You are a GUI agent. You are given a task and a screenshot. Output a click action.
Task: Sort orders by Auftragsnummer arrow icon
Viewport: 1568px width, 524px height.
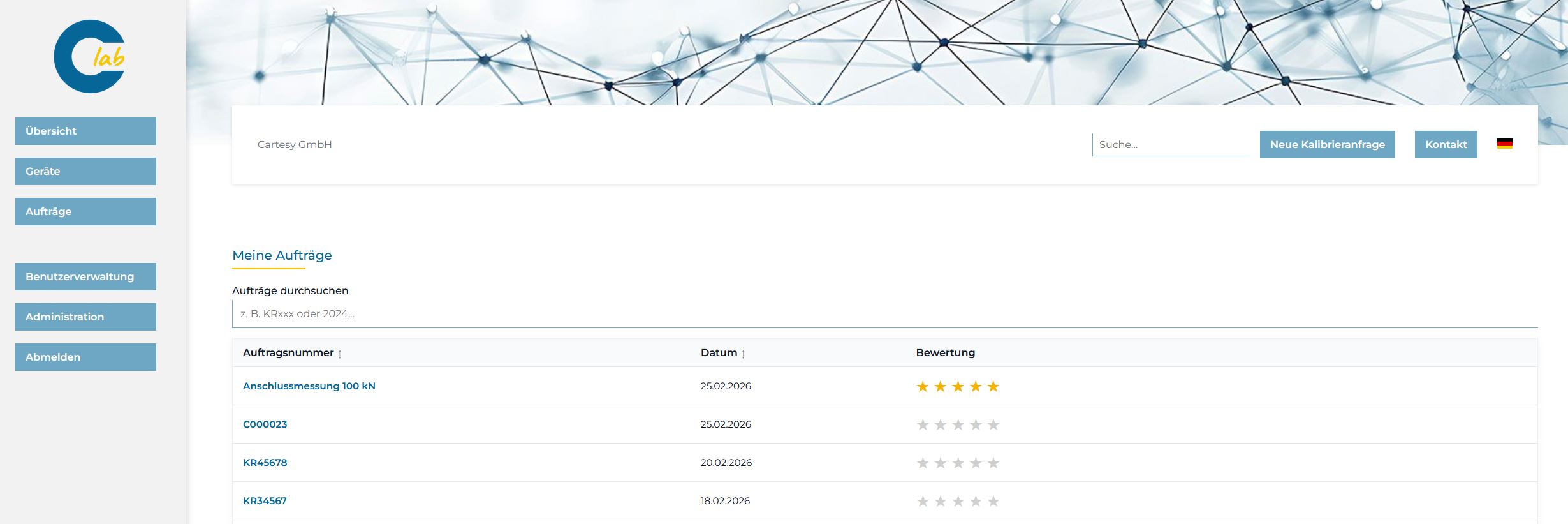coord(340,354)
